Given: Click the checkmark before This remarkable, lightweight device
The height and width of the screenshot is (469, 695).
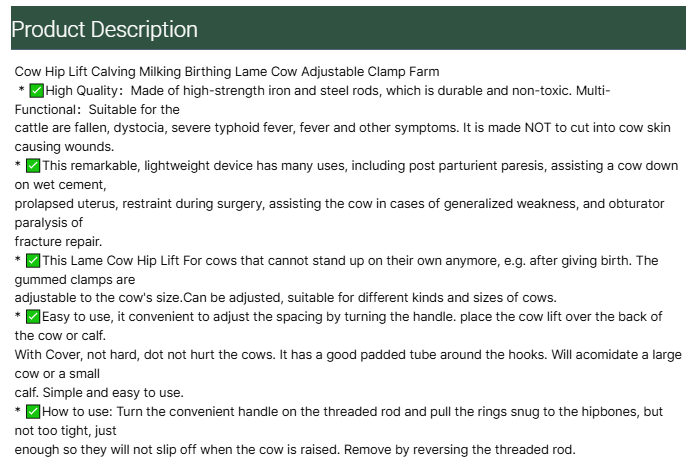Looking at the screenshot, I should point(33,166).
